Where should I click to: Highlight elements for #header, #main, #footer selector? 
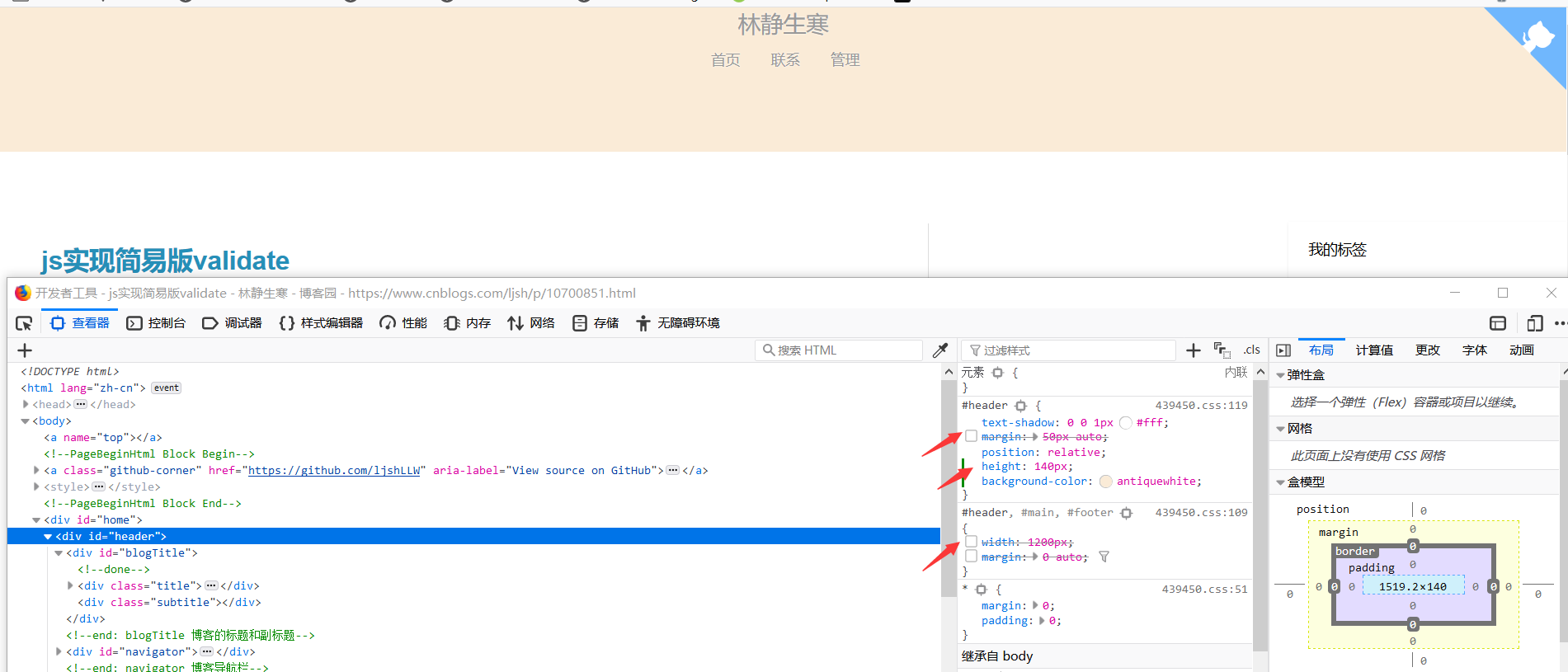[1126, 513]
